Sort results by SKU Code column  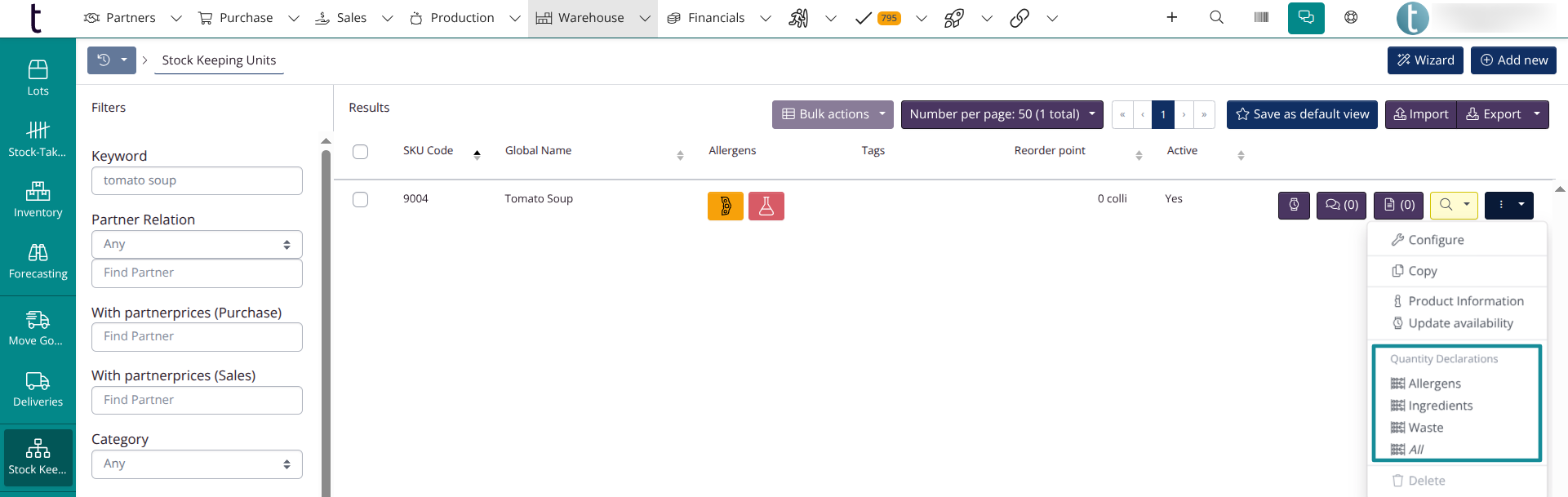429,151
